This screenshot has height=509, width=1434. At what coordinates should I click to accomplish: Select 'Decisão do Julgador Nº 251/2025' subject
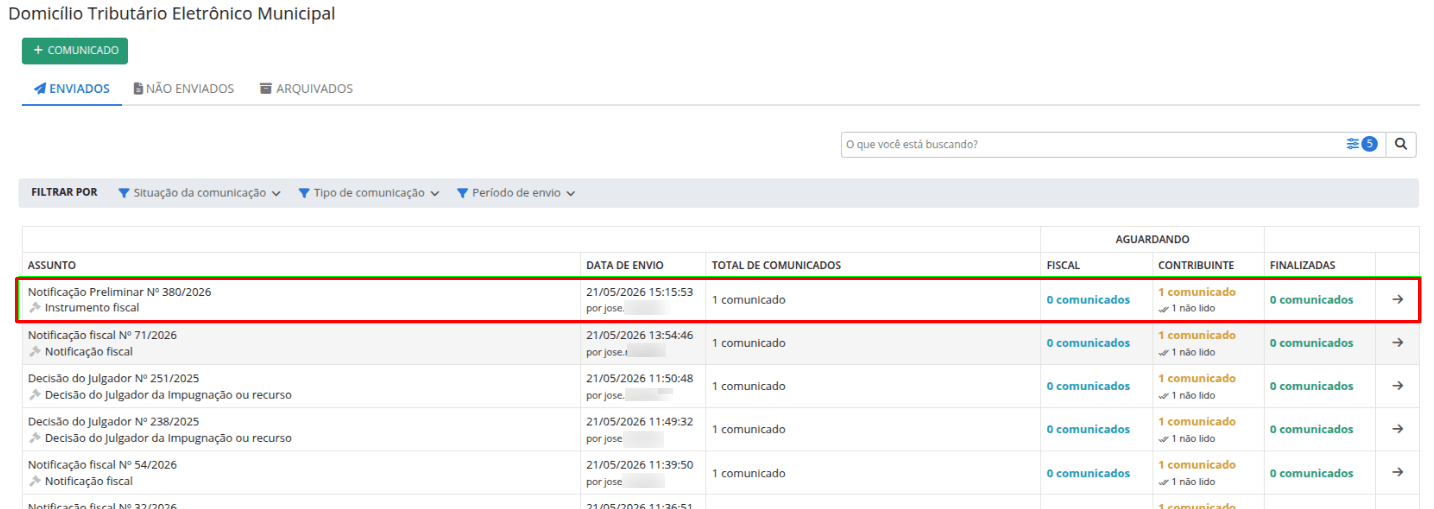[x=113, y=378]
